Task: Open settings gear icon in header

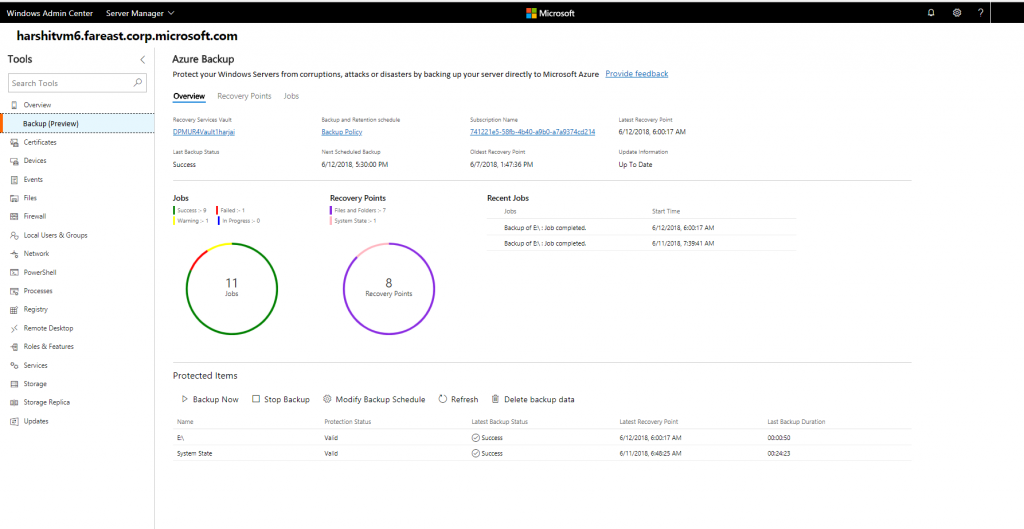Action: pos(957,13)
